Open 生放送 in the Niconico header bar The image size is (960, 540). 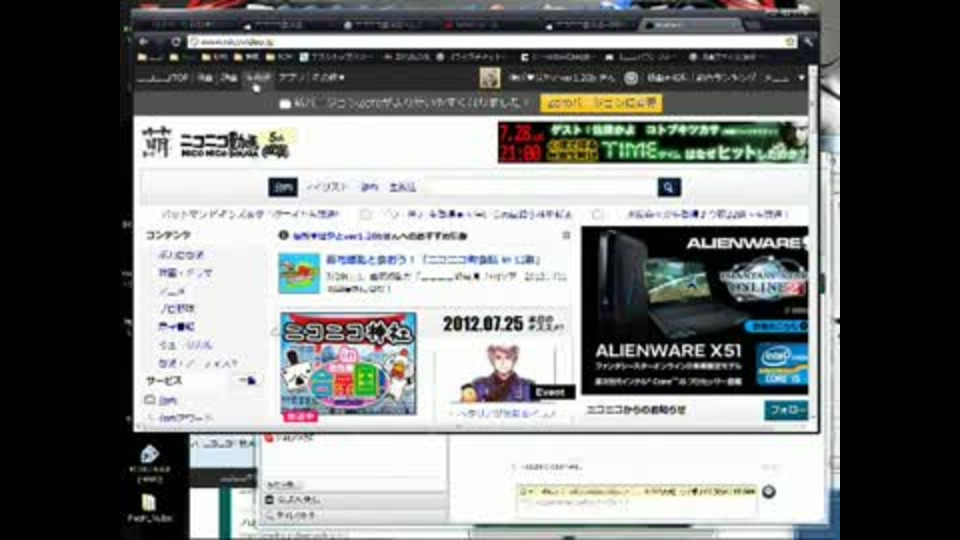[x=257, y=78]
